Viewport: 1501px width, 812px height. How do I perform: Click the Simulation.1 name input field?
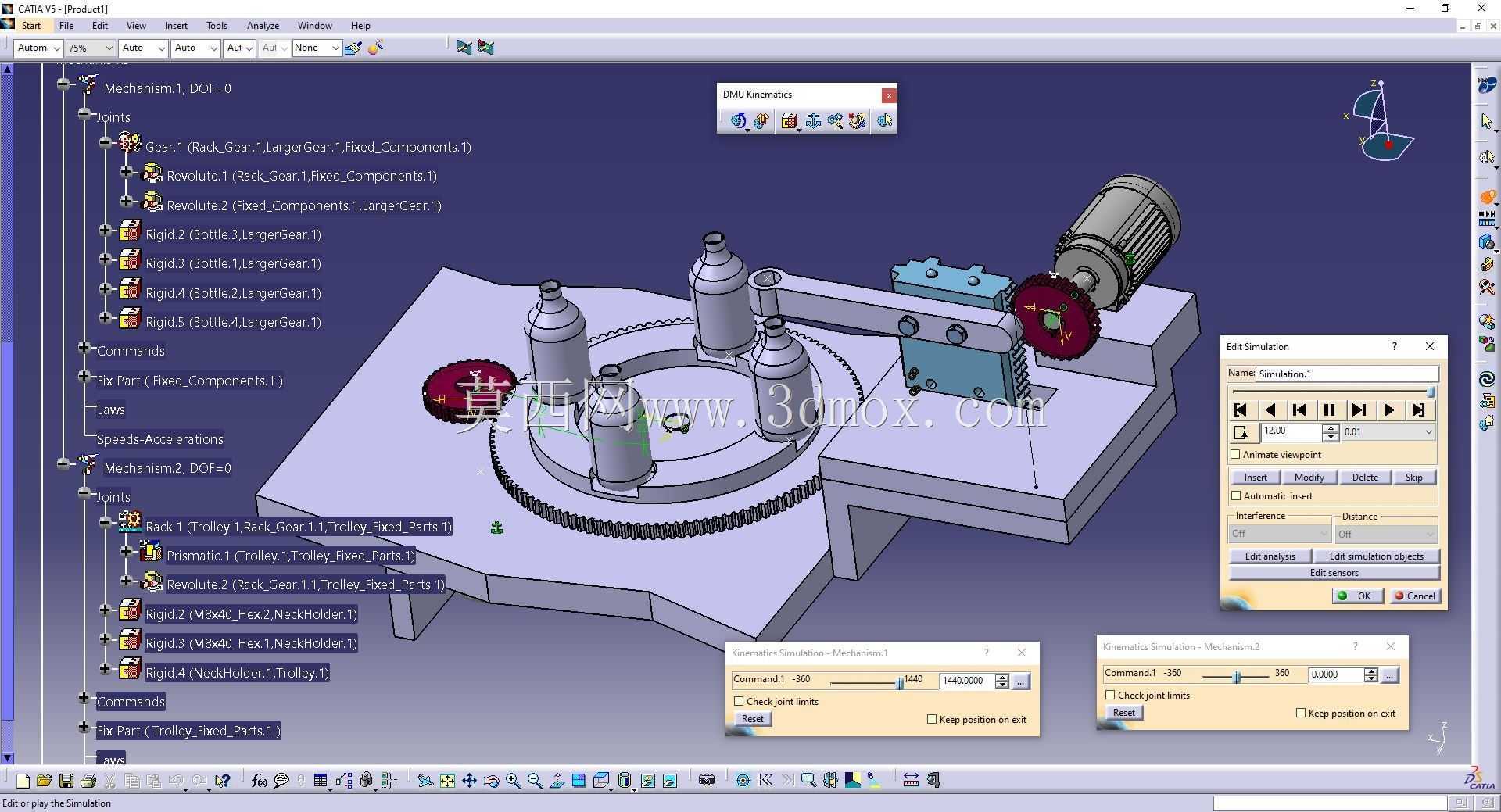click(x=1346, y=374)
